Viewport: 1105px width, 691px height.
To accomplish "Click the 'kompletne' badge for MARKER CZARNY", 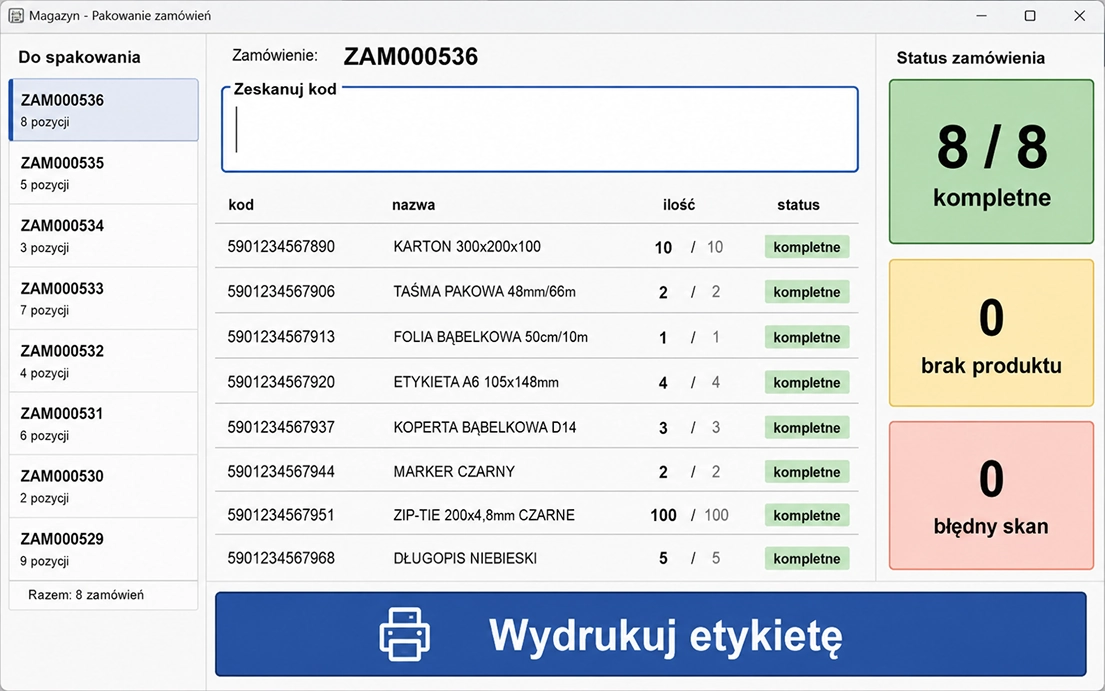I will click(807, 472).
